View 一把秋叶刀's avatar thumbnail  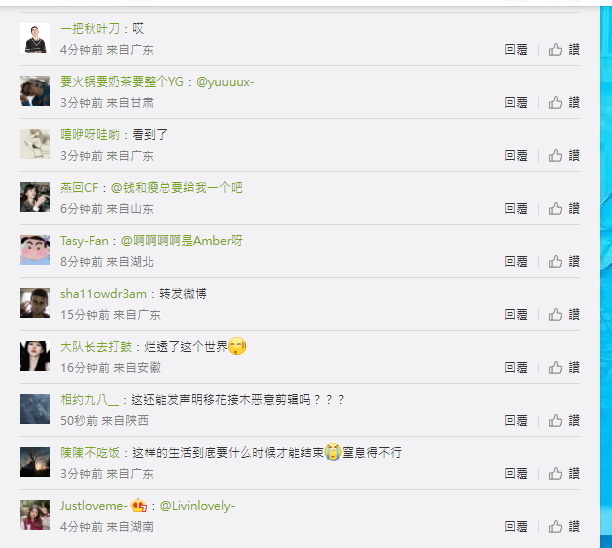coord(35,38)
